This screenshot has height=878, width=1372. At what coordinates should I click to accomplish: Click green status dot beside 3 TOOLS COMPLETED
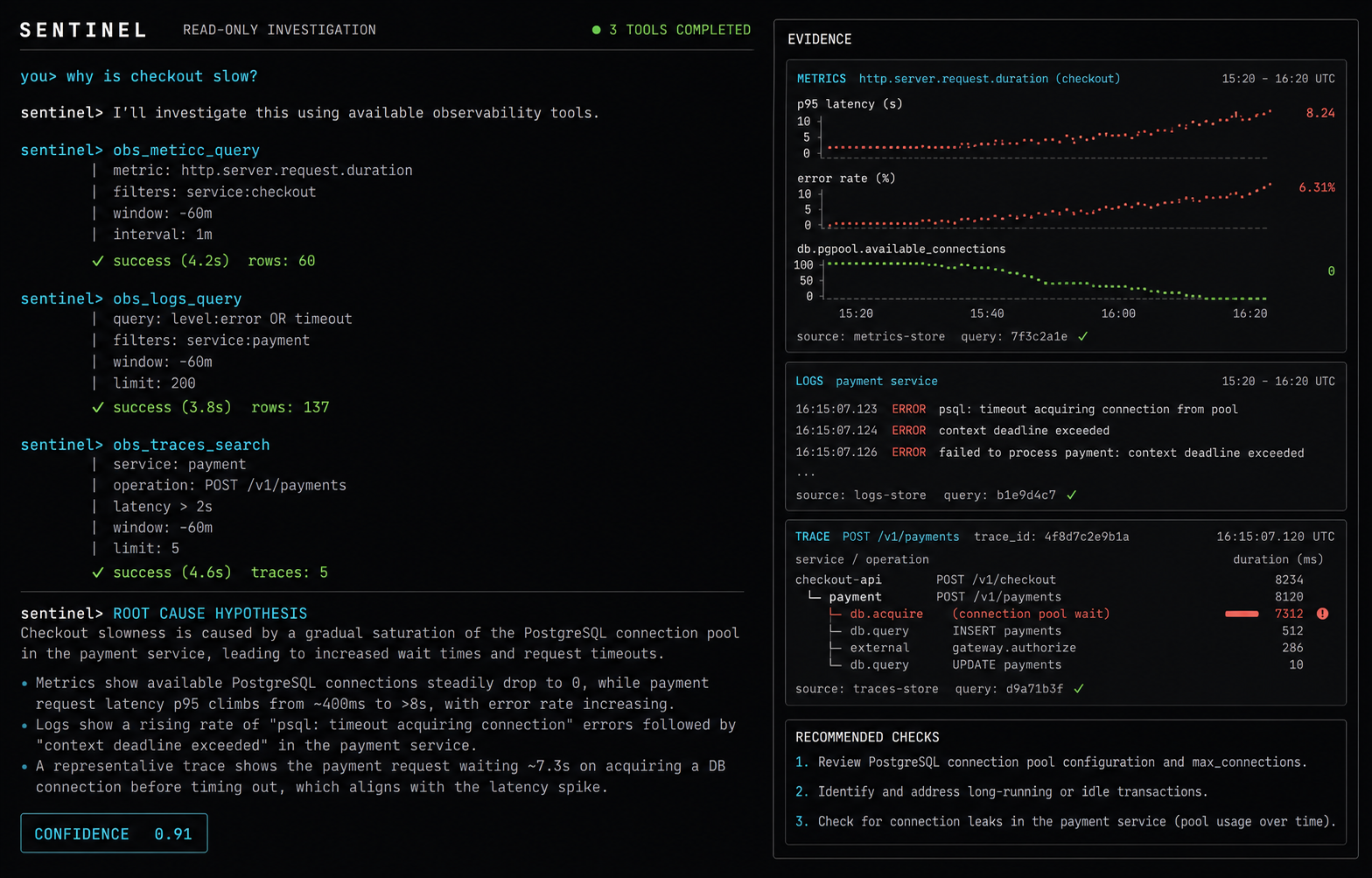pos(596,30)
